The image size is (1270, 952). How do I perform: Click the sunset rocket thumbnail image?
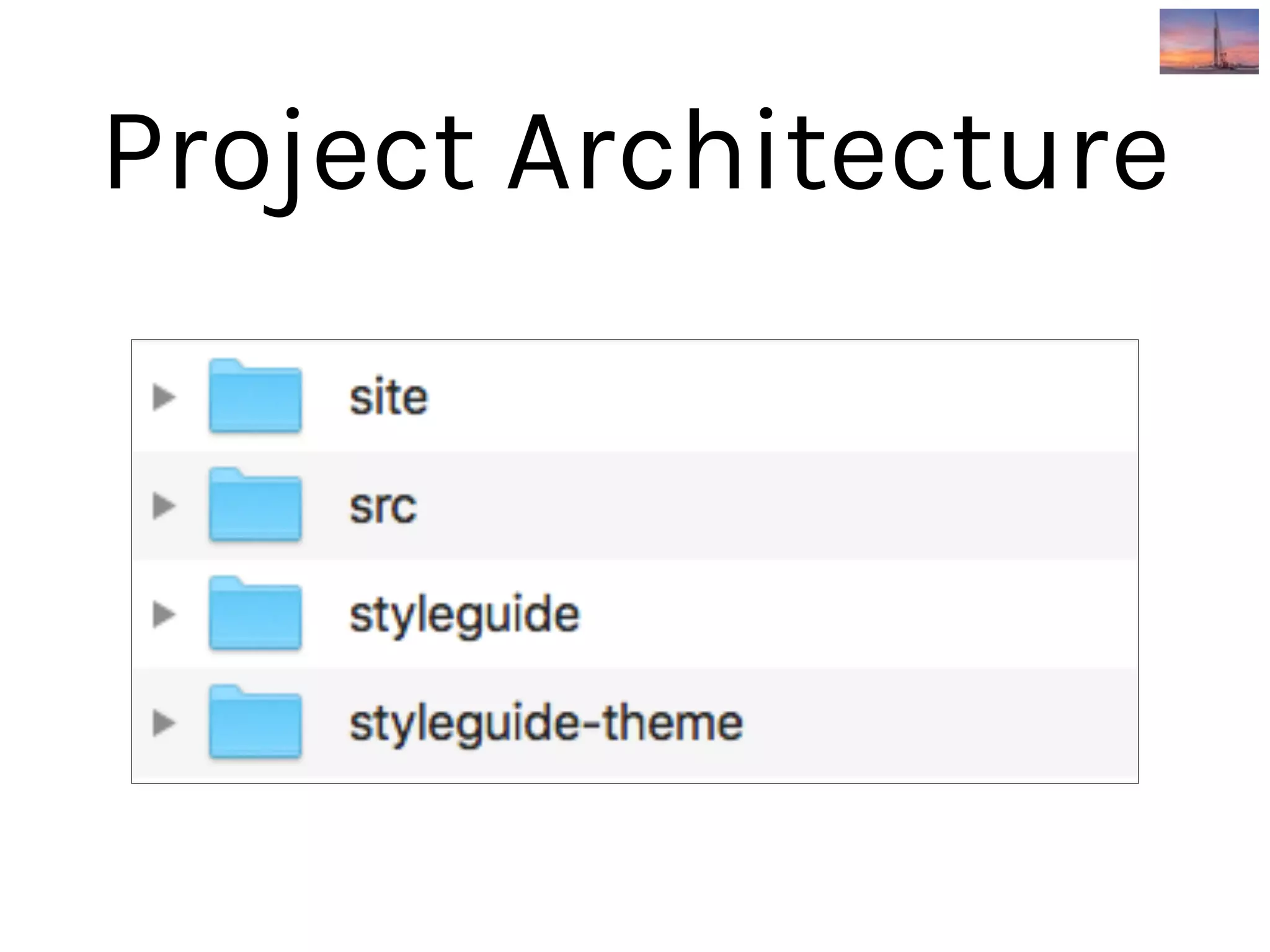pos(1209,42)
